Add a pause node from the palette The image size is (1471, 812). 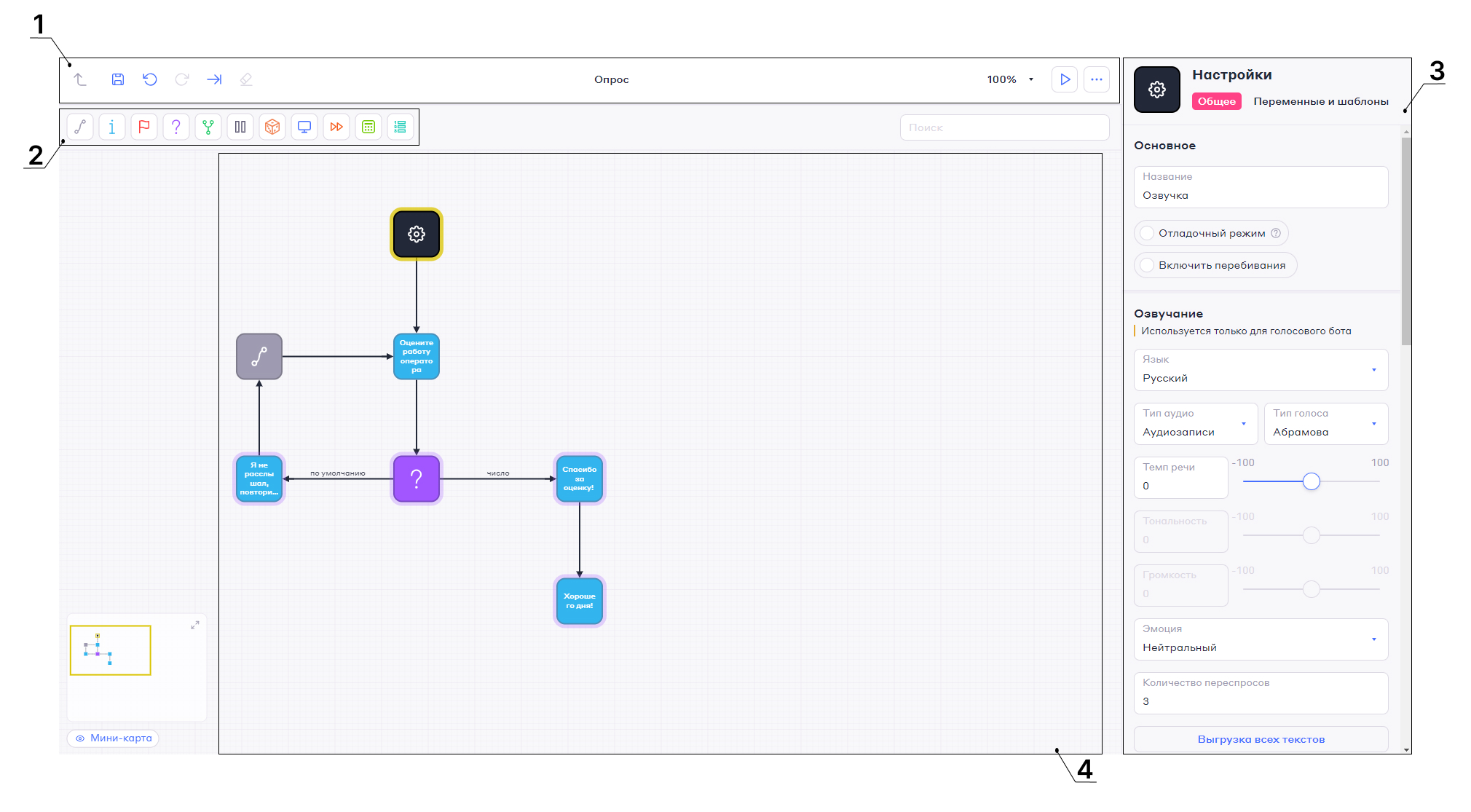(240, 127)
